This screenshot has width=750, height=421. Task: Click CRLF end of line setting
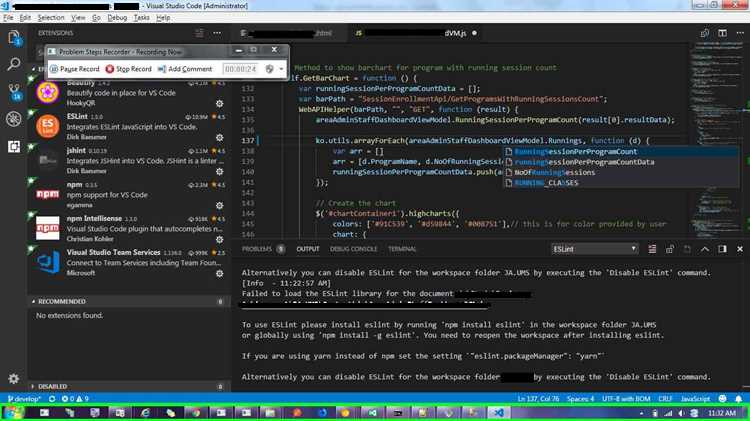(665, 399)
